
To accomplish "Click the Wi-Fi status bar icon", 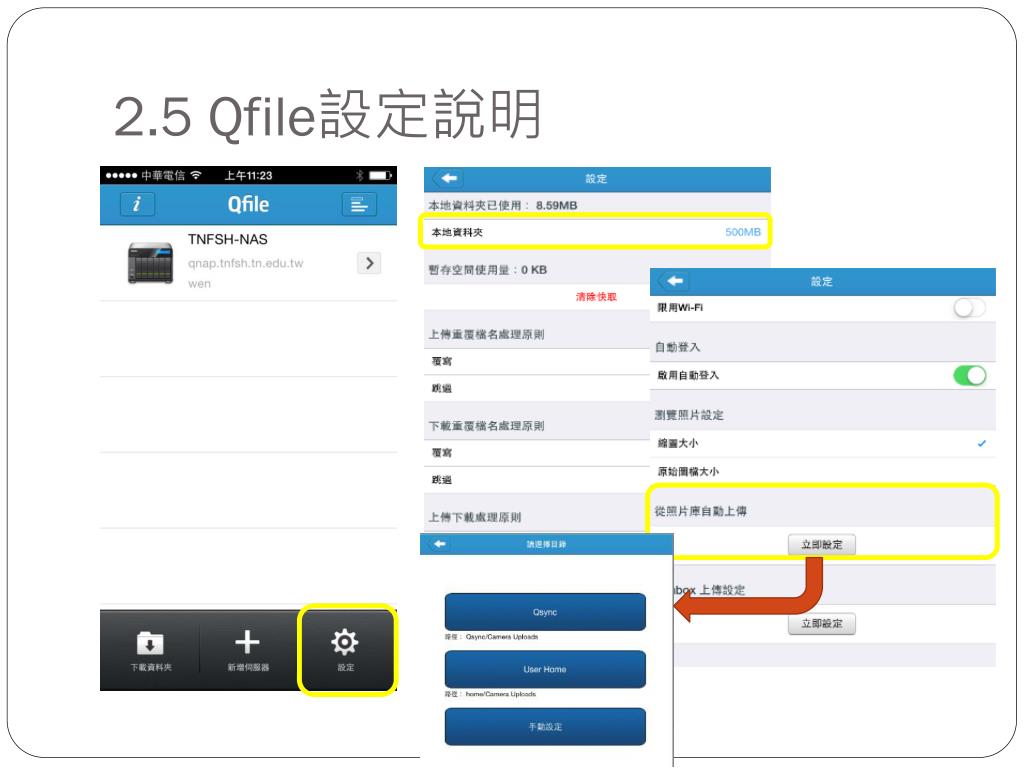I will click(196, 175).
